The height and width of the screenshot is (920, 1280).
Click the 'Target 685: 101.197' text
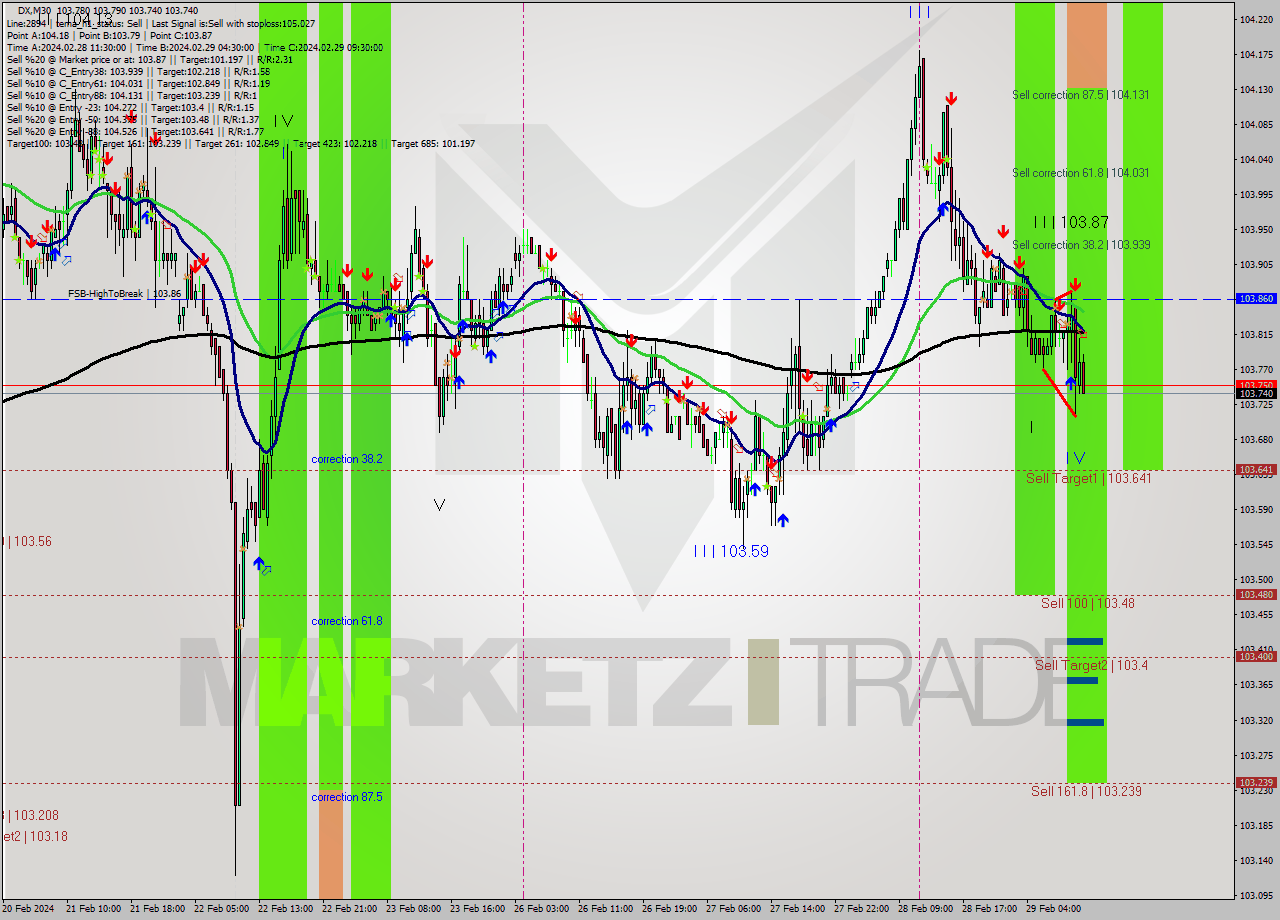tap(433, 144)
